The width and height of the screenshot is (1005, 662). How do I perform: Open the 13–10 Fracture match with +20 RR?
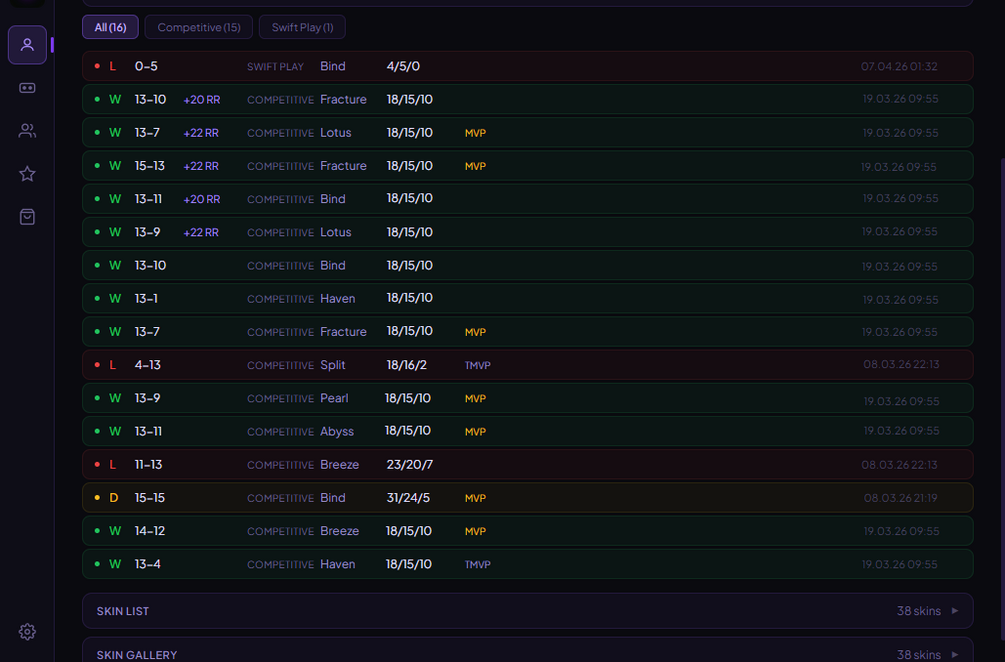tap(527, 99)
